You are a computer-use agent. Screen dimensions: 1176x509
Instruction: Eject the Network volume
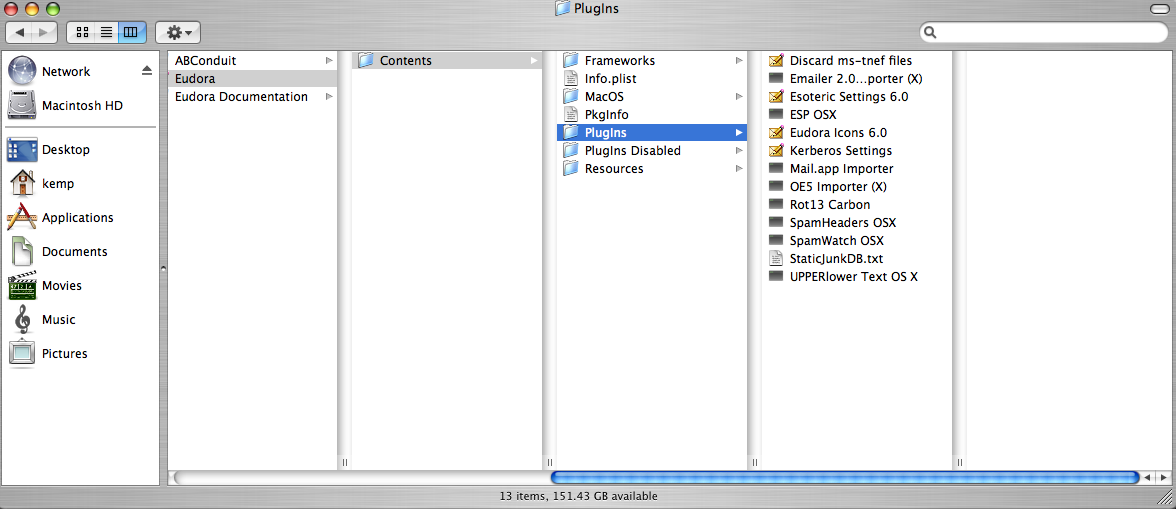click(x=146, y=70)
